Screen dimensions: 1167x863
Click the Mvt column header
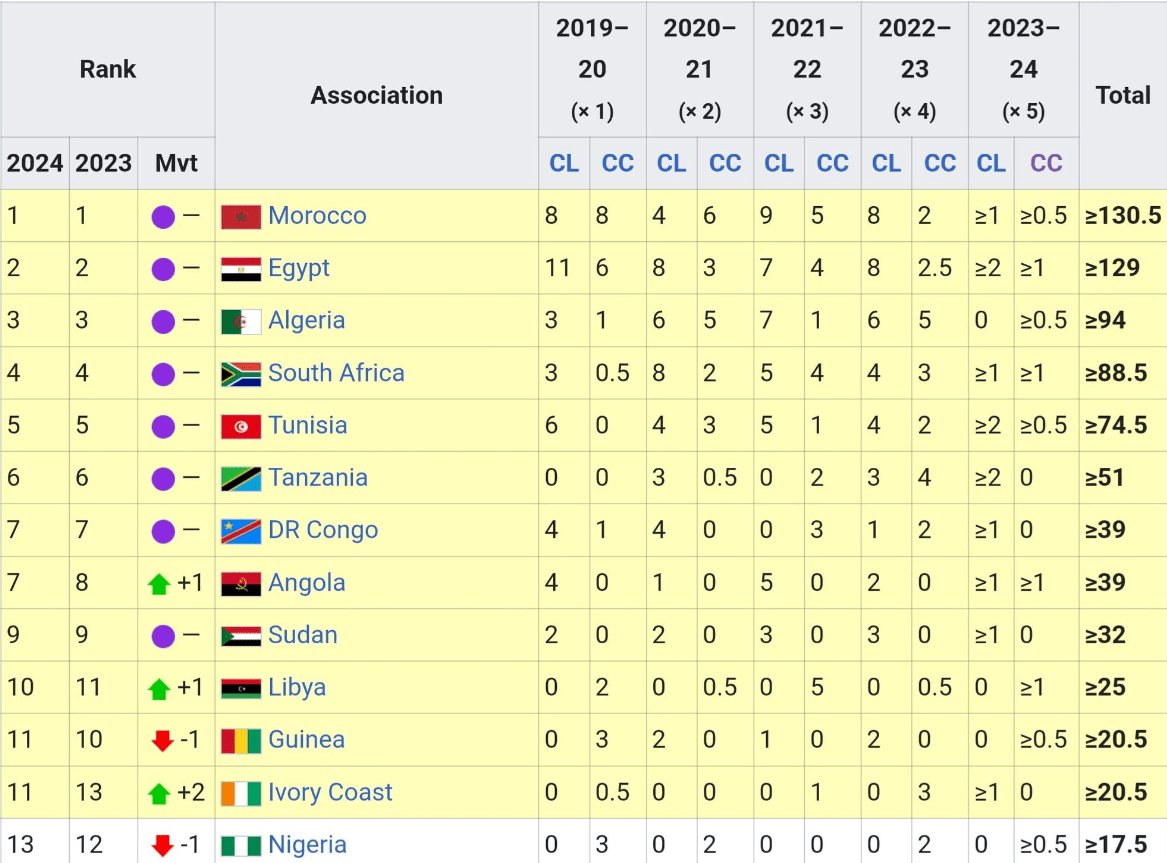[176, 163]
